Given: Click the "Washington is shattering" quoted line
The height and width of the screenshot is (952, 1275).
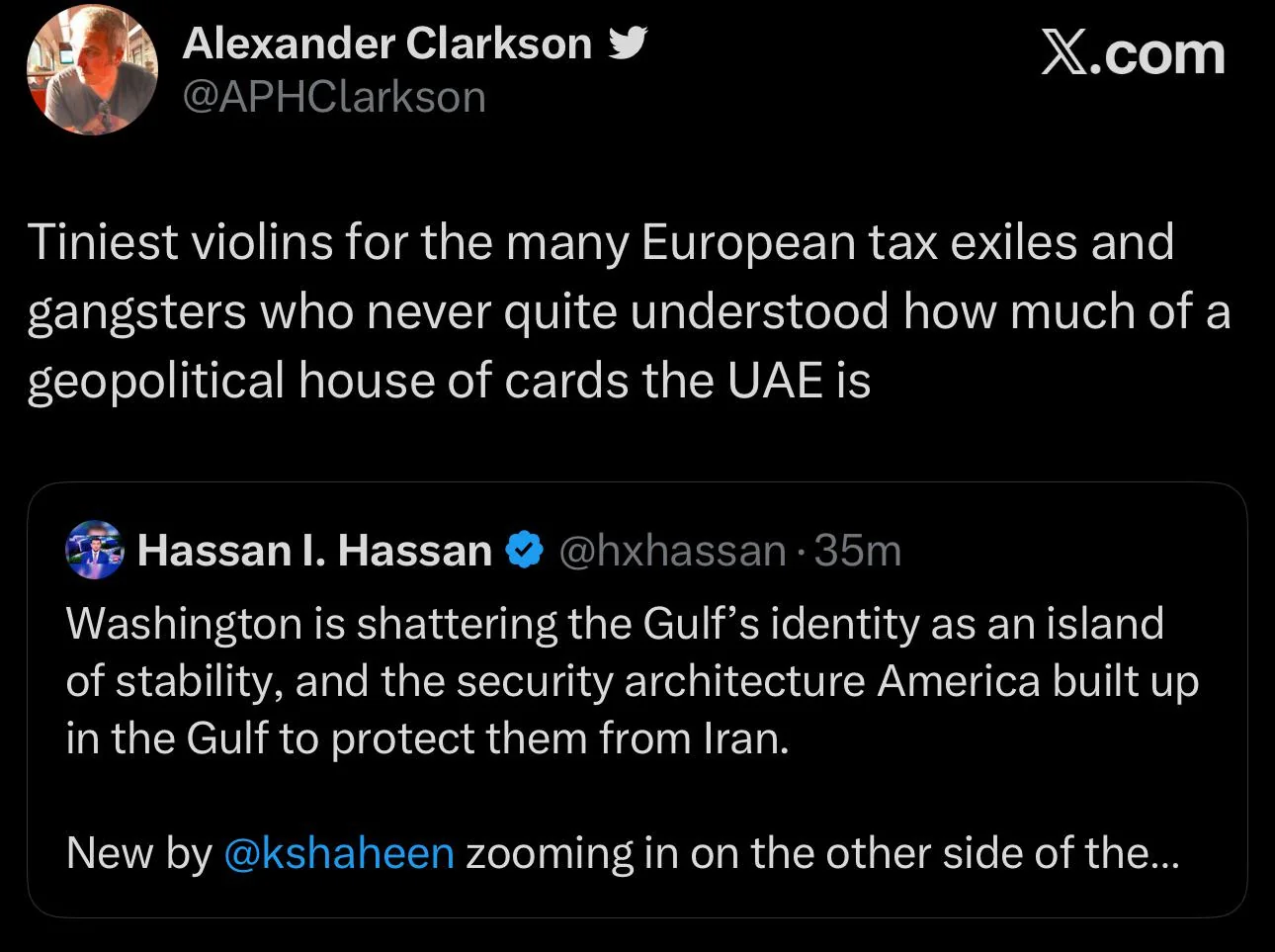Looking at the screenshot, I should click(x=615, y=623).
